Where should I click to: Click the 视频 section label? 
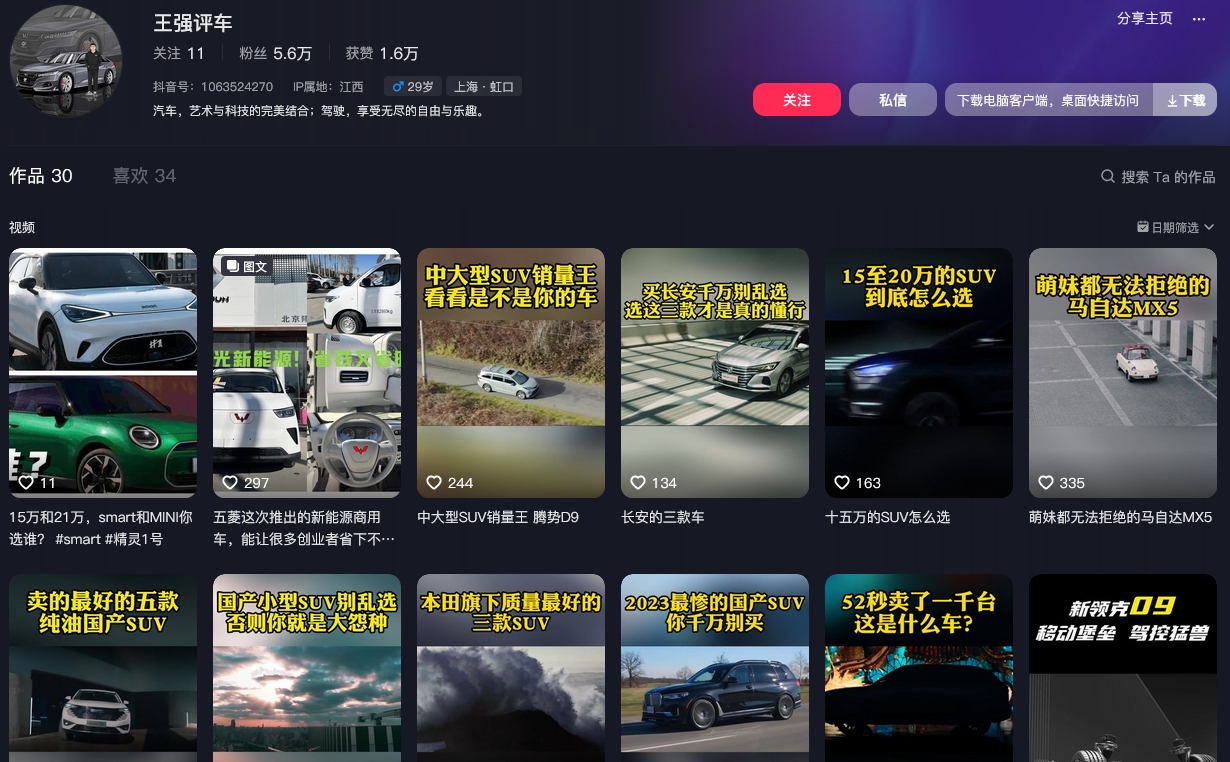coord(22,227)
